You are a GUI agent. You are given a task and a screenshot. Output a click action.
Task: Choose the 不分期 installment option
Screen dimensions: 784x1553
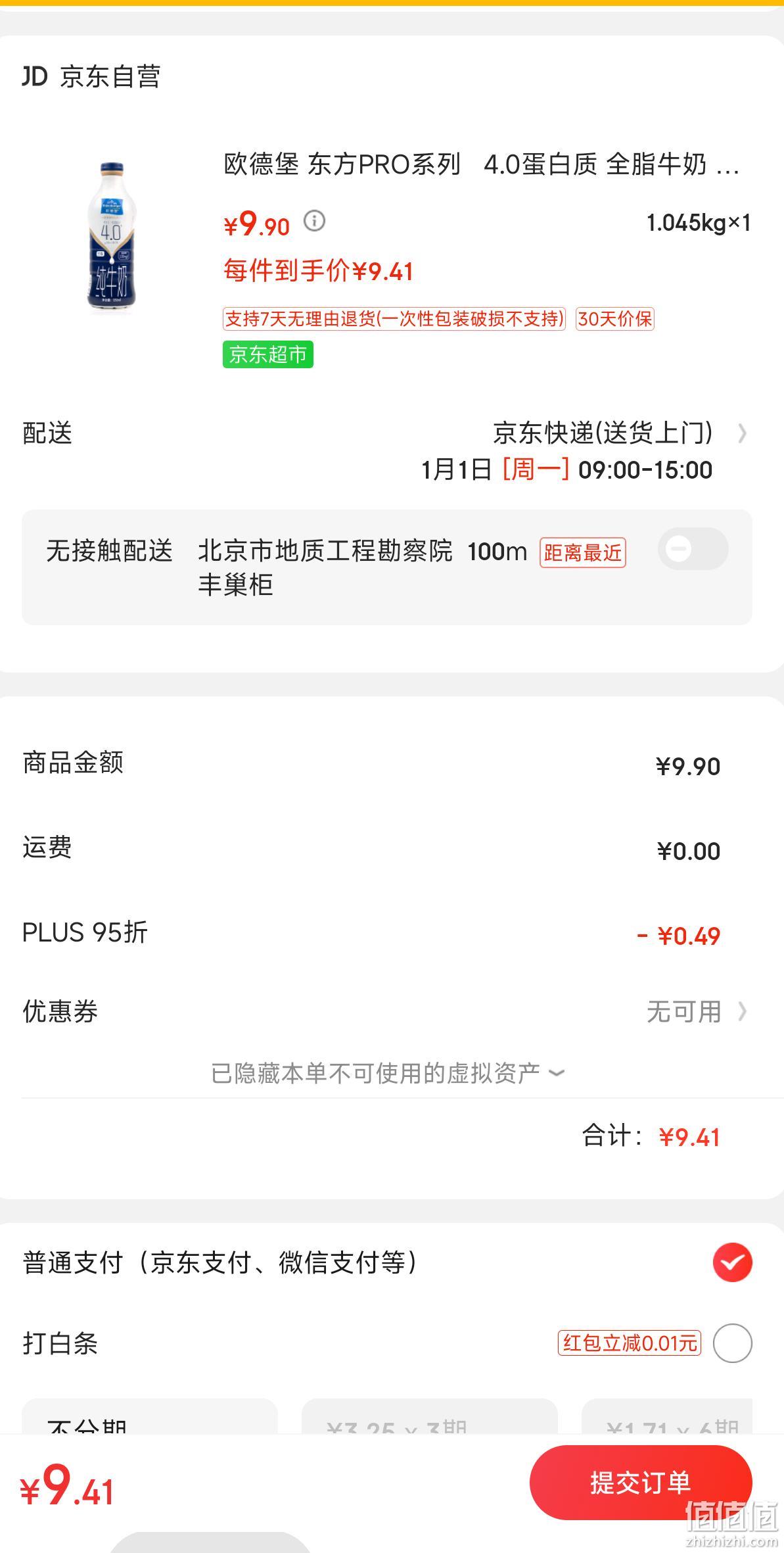coord(150,1416)
